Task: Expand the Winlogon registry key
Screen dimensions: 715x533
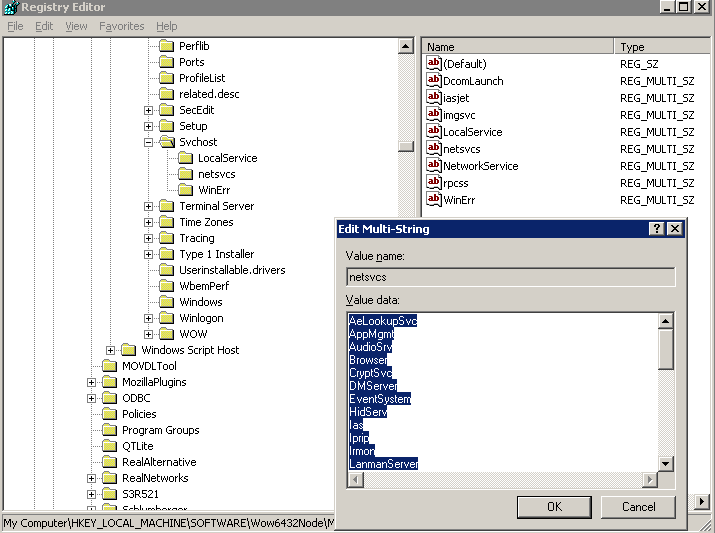Action: coord(148,318)
